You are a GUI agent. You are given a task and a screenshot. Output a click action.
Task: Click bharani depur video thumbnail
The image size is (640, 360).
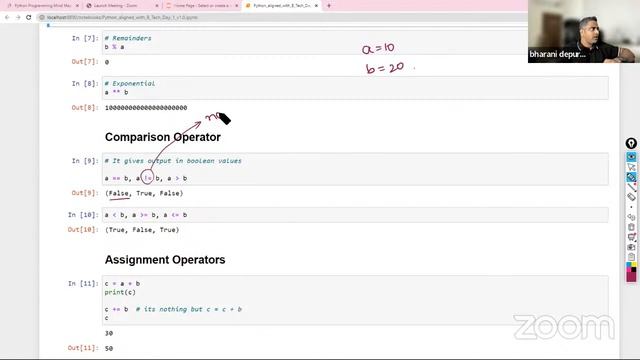[x=584, y=31]
